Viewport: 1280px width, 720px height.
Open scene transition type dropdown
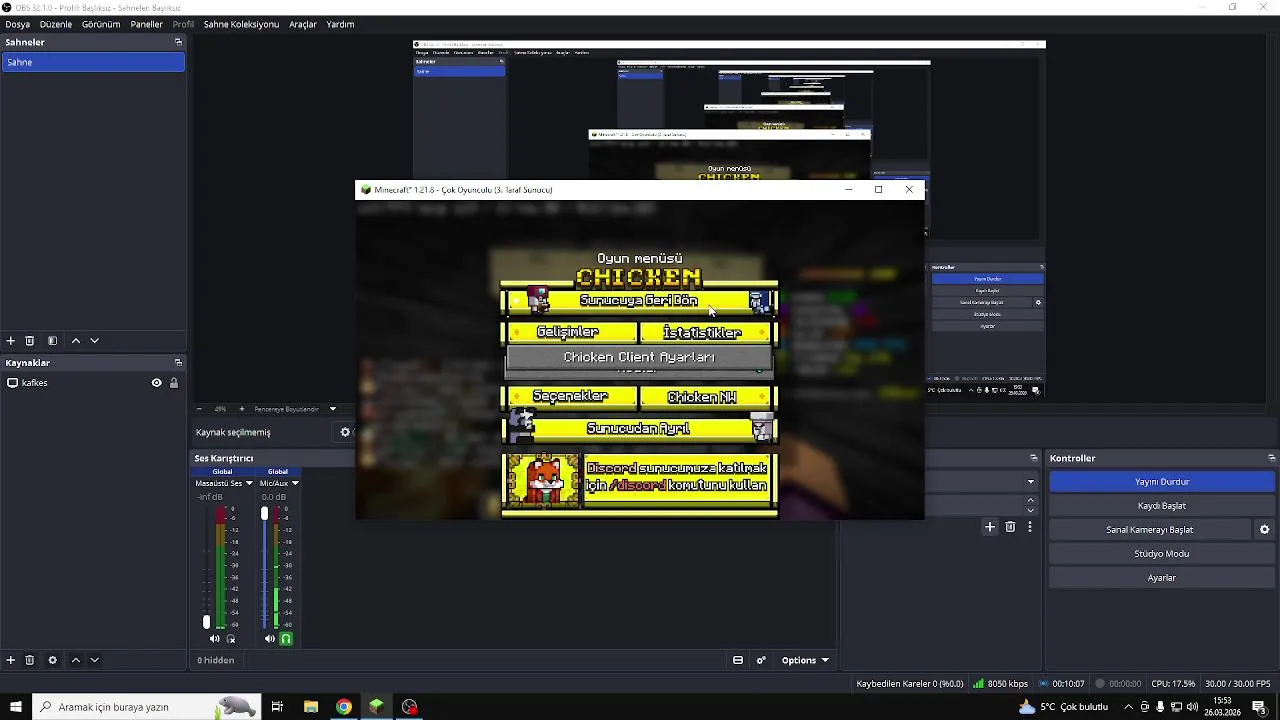click(x=1031, y=482)
